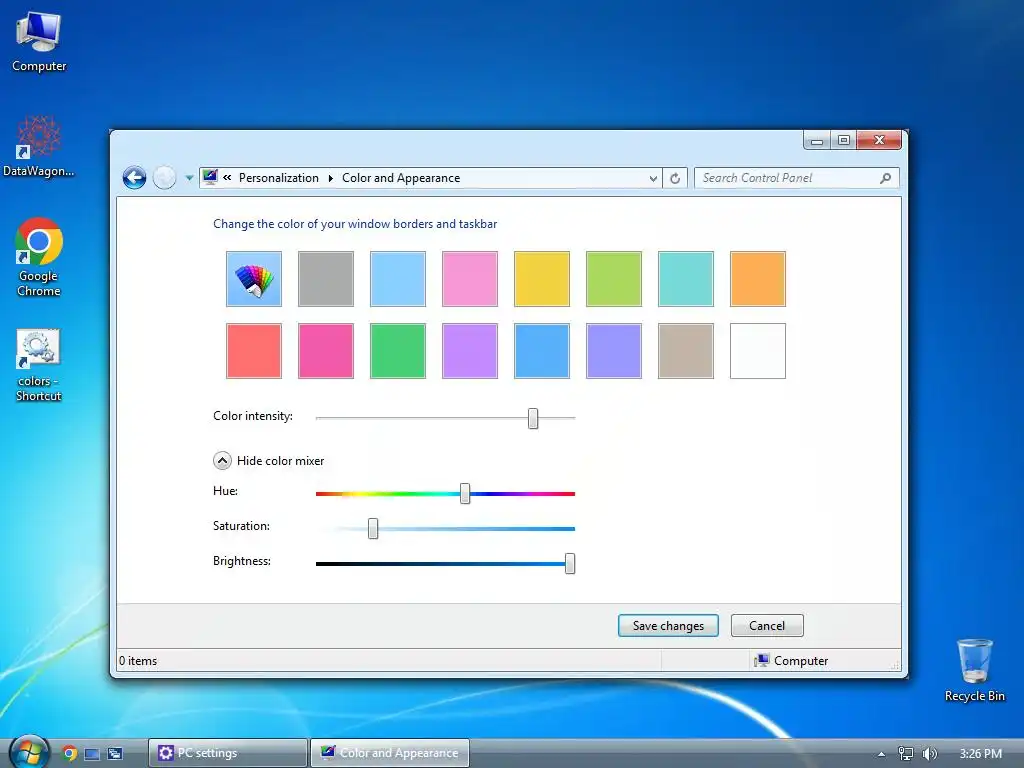Open the colors - Shortcut desktop icon
Screen dimensions: 1024x768
(x=39, y=365)
